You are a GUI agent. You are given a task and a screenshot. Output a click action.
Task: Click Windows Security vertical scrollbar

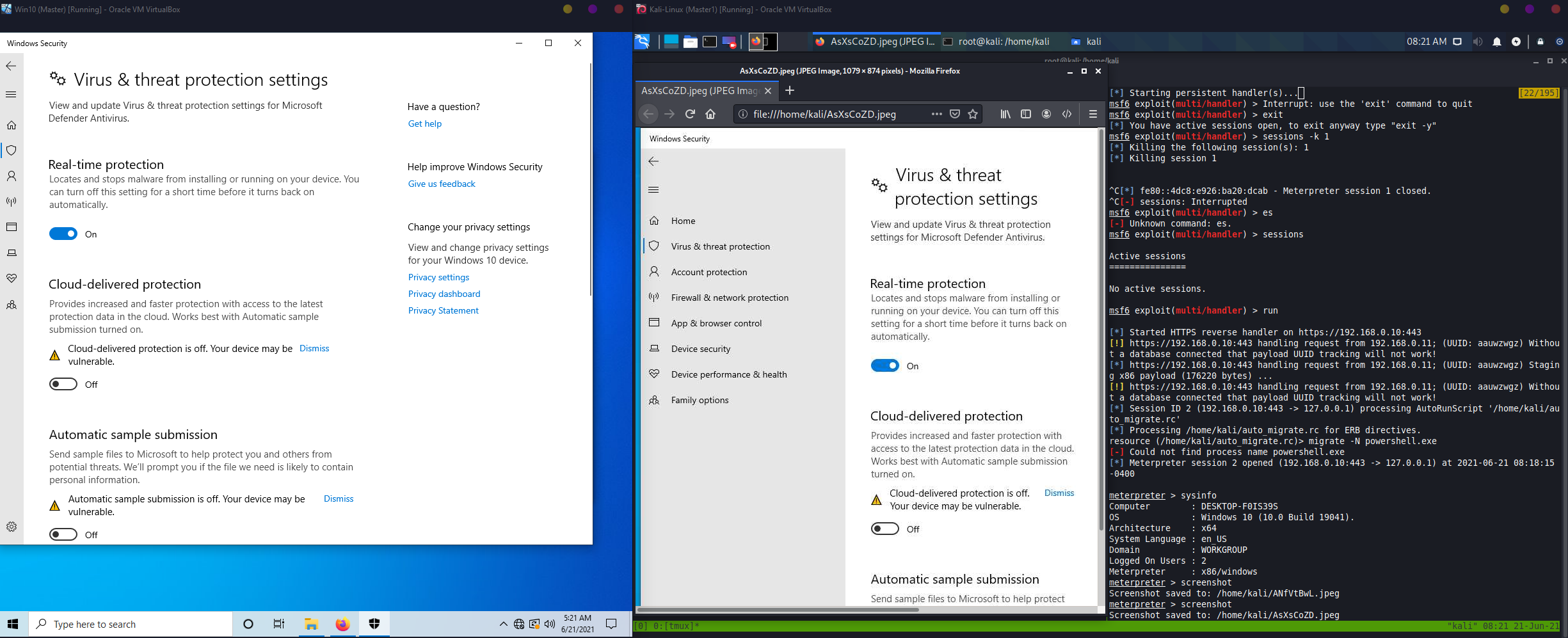590,179
